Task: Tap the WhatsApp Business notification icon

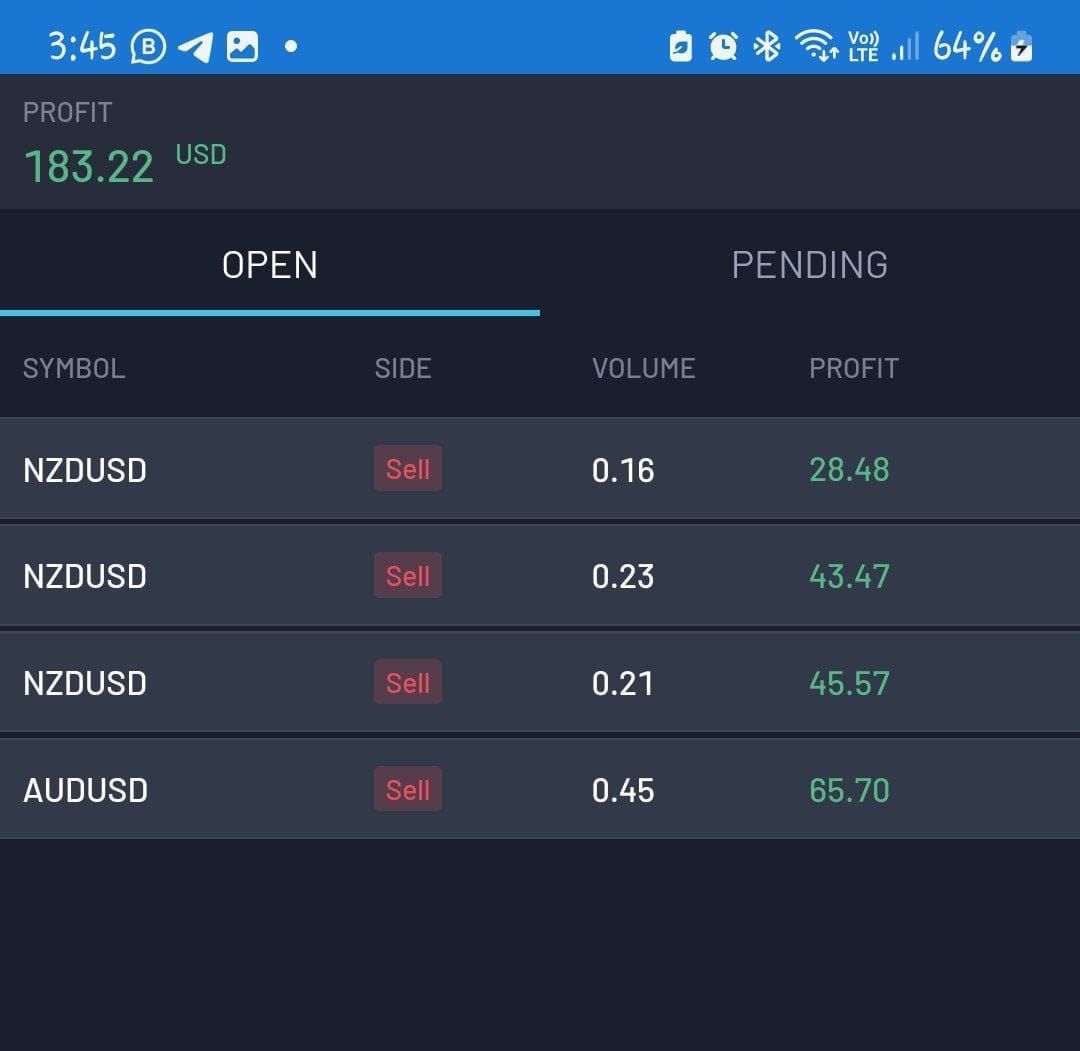Action: coord(149,47)
